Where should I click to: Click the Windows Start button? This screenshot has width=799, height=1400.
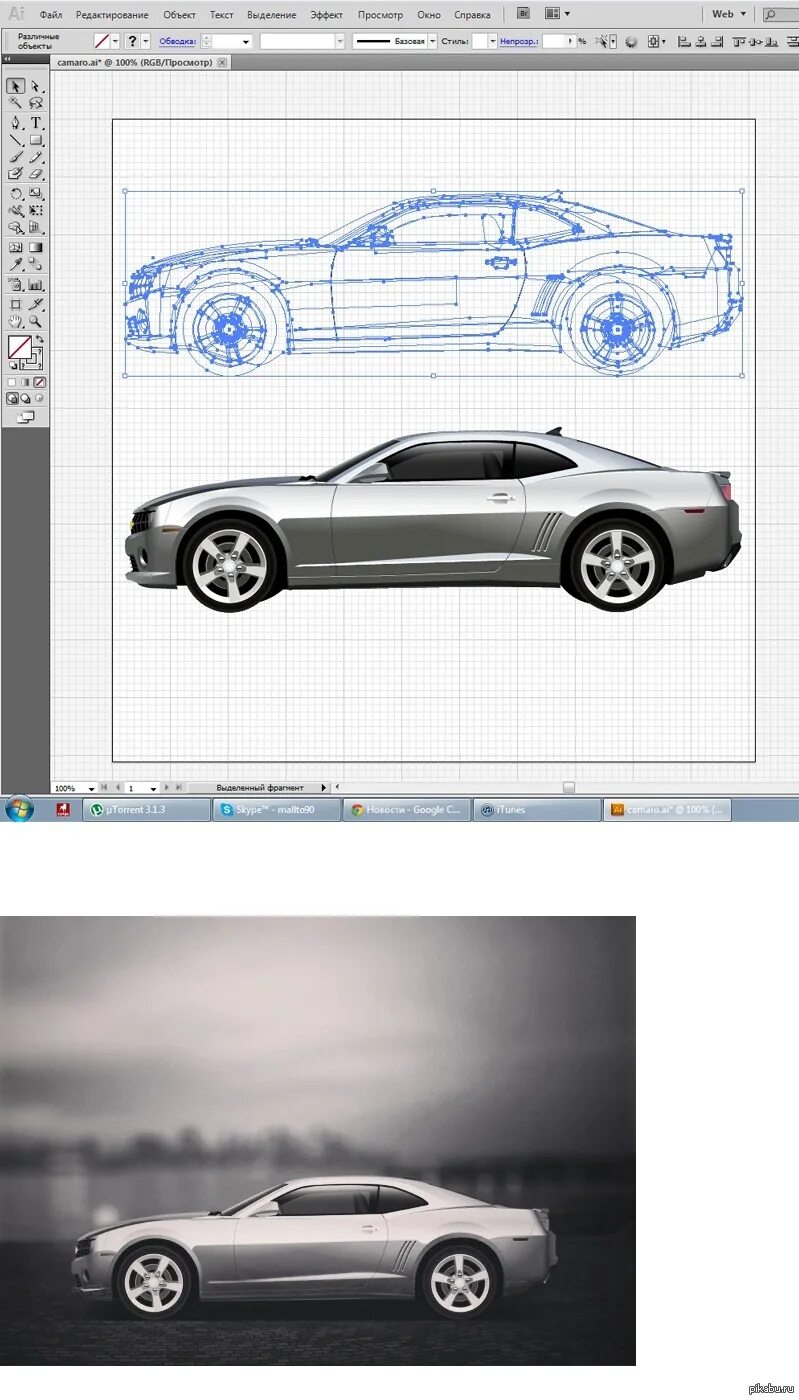tap(19, 809)
